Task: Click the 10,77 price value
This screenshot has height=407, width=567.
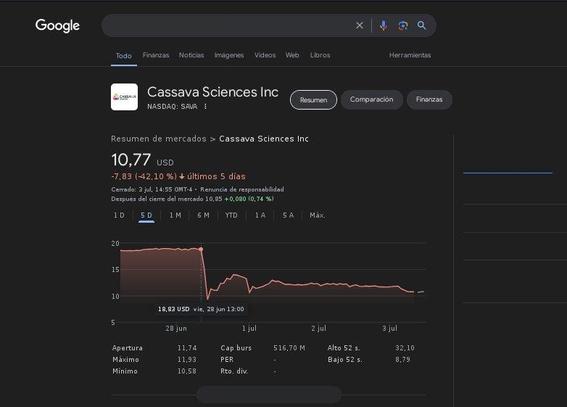Action: [131, 160]
